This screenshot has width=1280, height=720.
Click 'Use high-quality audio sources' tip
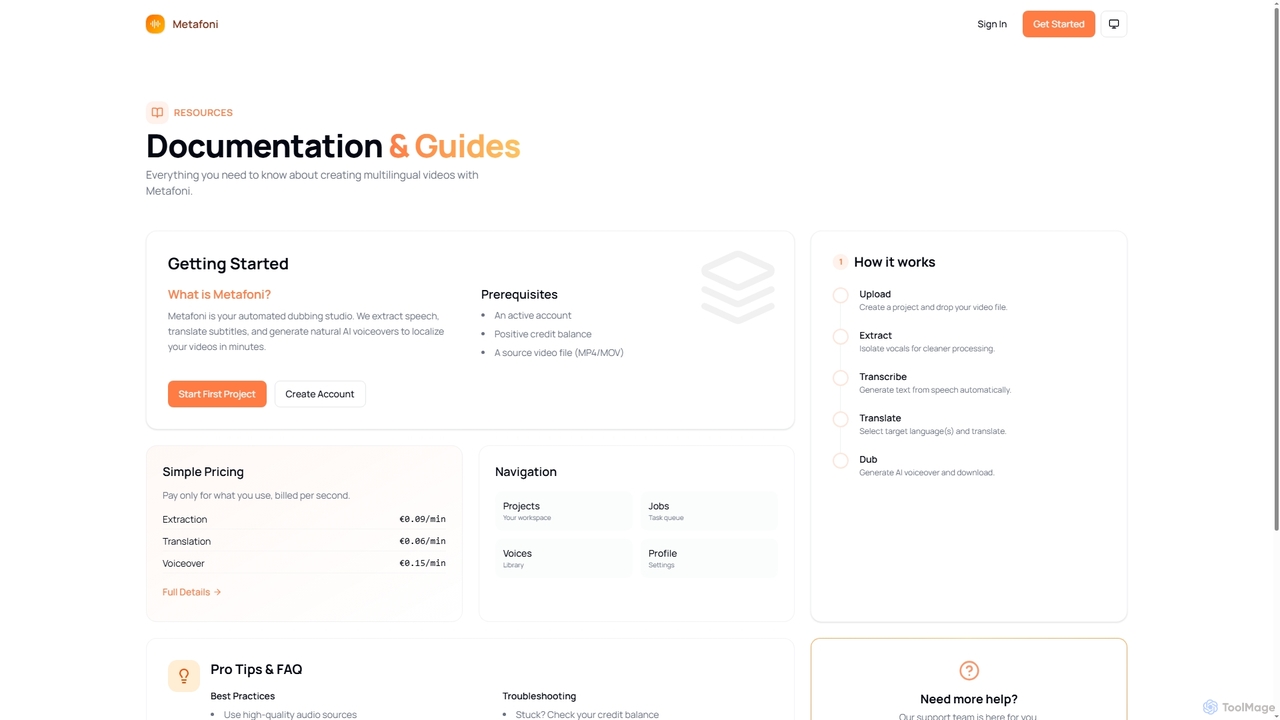[290, 714]
